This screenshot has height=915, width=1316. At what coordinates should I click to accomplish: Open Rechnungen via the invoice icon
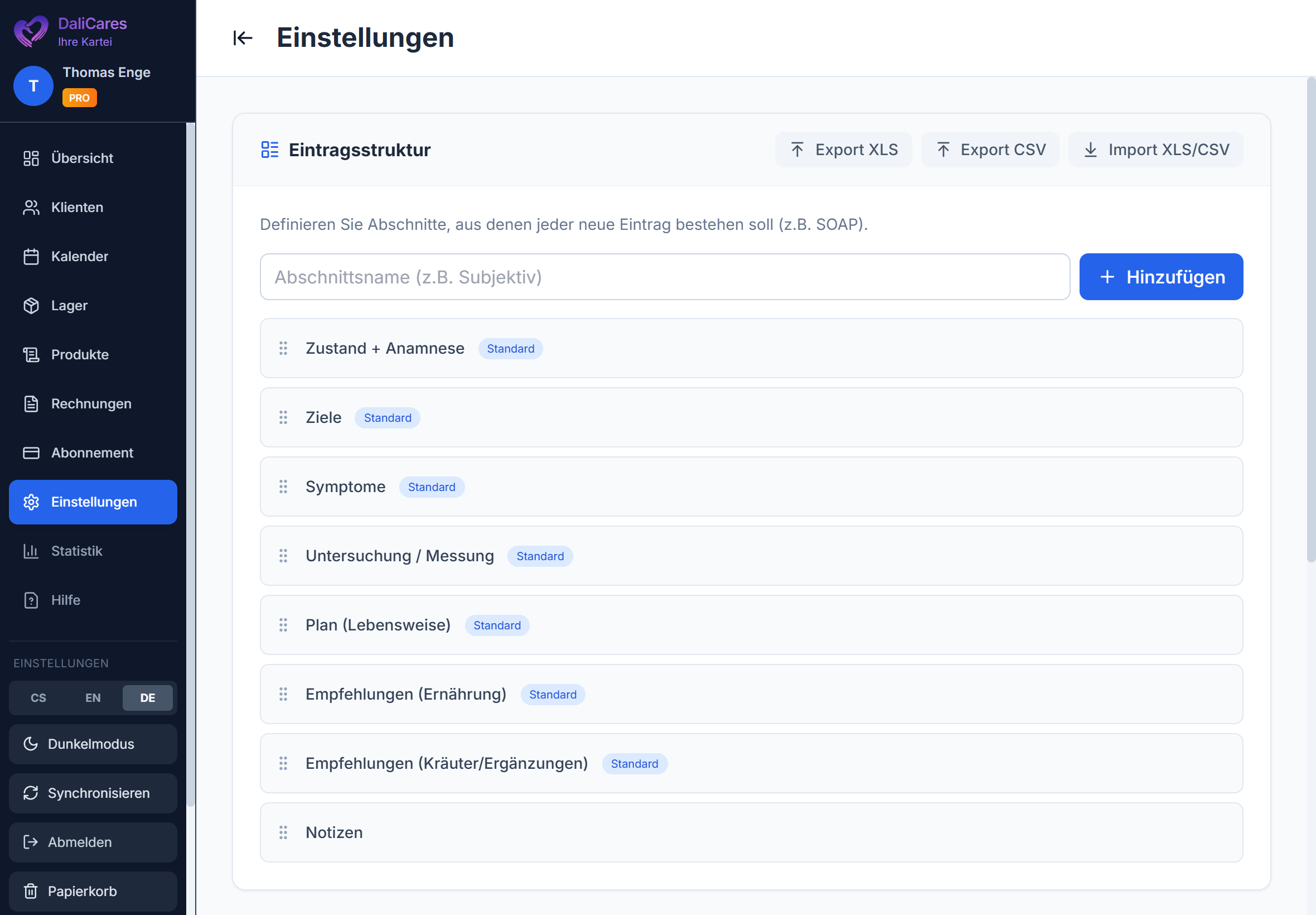(31, 403)
